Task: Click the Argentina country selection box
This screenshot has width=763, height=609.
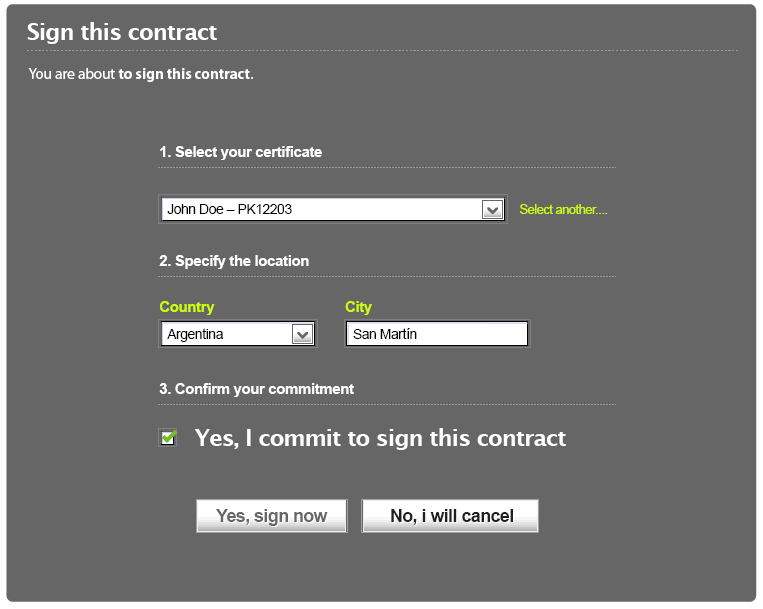Action: coord(238,334)
